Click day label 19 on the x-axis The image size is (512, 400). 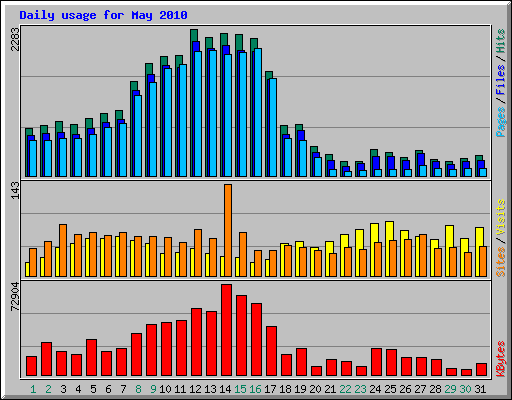[x=300, y=389]
